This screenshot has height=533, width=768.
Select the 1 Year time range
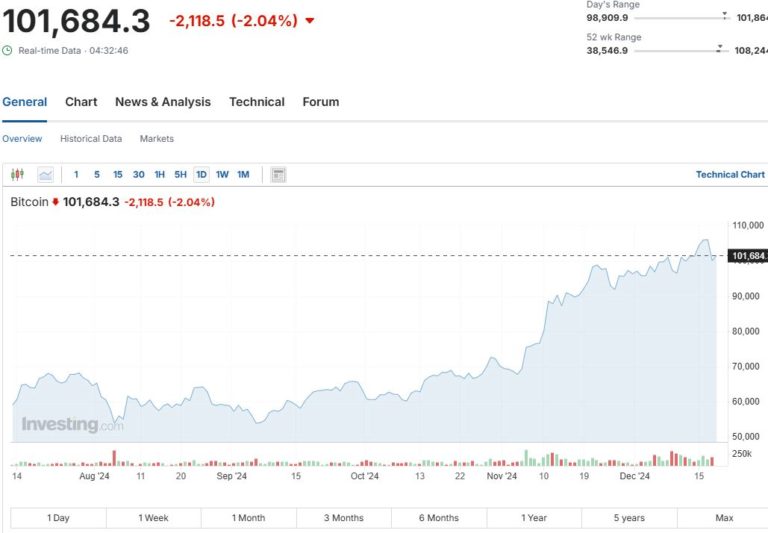tap(534, 518)
